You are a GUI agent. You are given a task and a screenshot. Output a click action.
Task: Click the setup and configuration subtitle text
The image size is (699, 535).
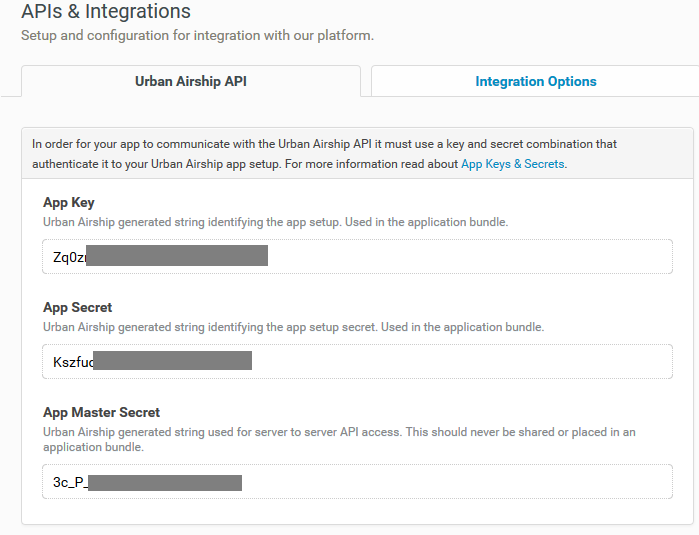197,35
